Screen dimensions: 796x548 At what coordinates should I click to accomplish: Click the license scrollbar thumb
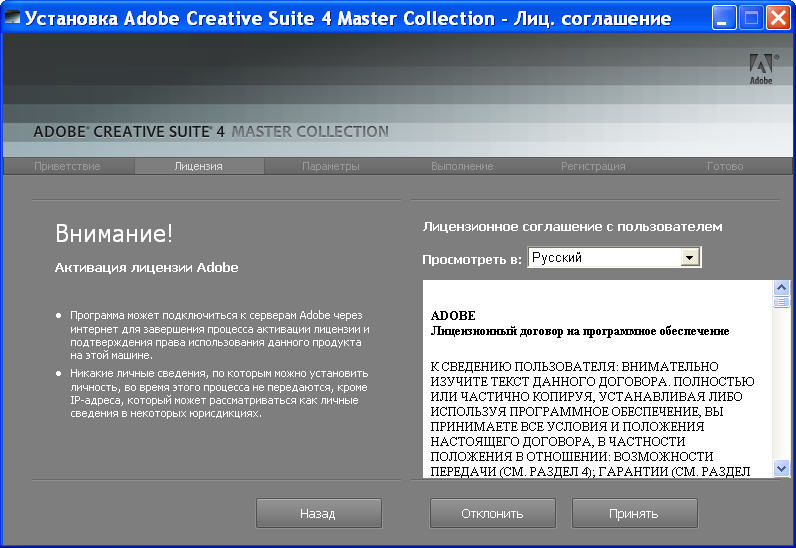[781, 302]
